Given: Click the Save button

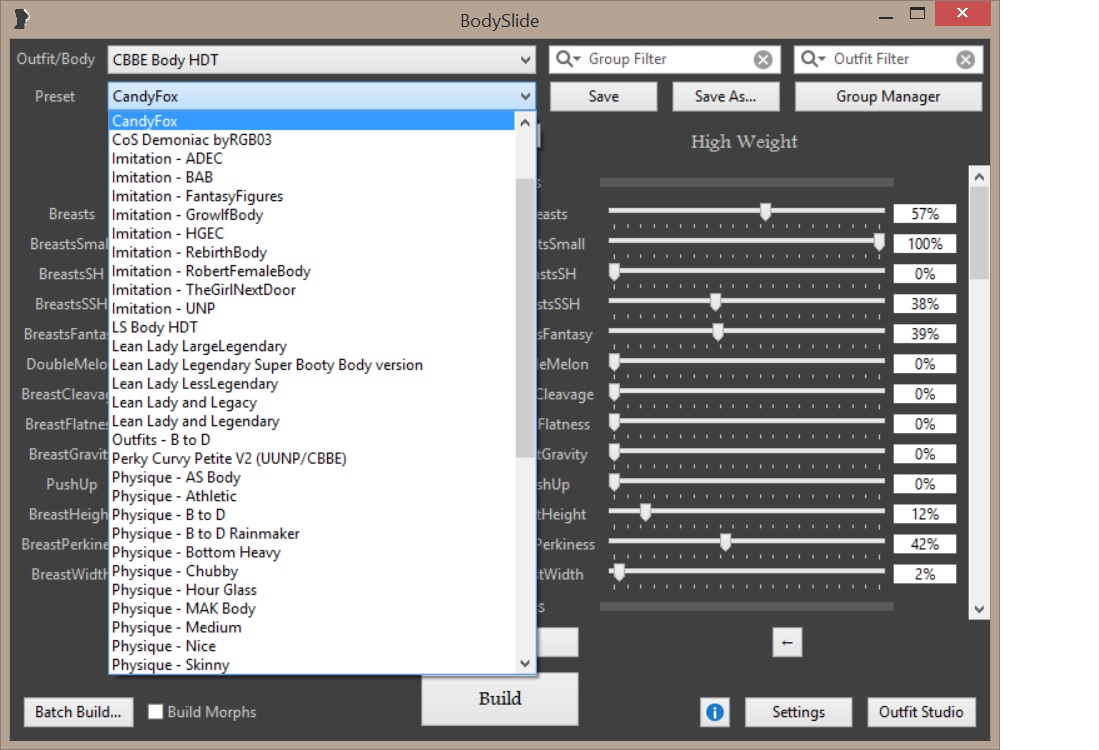Looking at the screenshot, I should point(603,97).
